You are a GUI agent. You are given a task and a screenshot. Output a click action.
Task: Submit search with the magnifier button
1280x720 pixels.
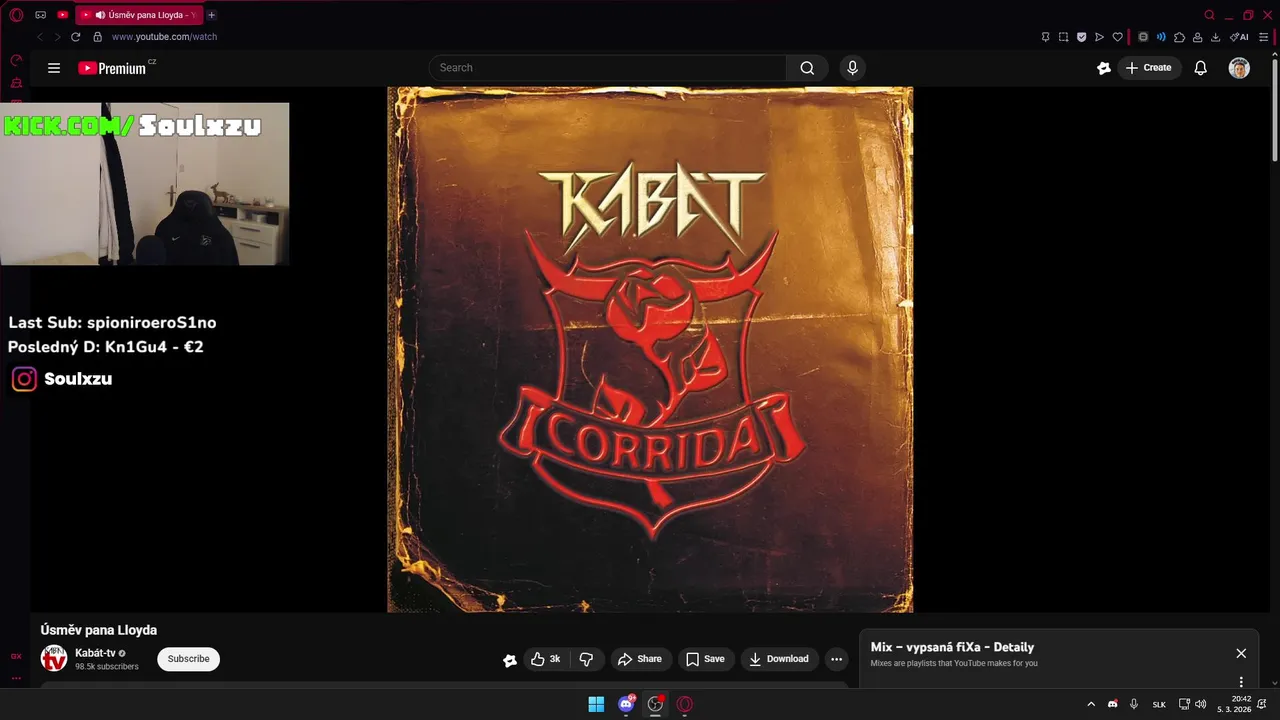(807, 68)
